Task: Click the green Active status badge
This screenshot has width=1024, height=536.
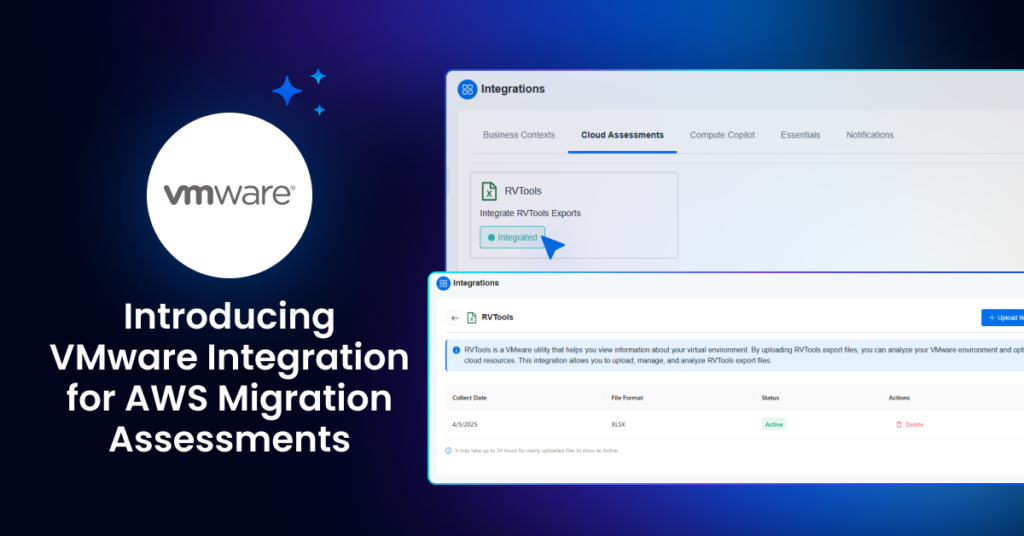Action: 774,424
